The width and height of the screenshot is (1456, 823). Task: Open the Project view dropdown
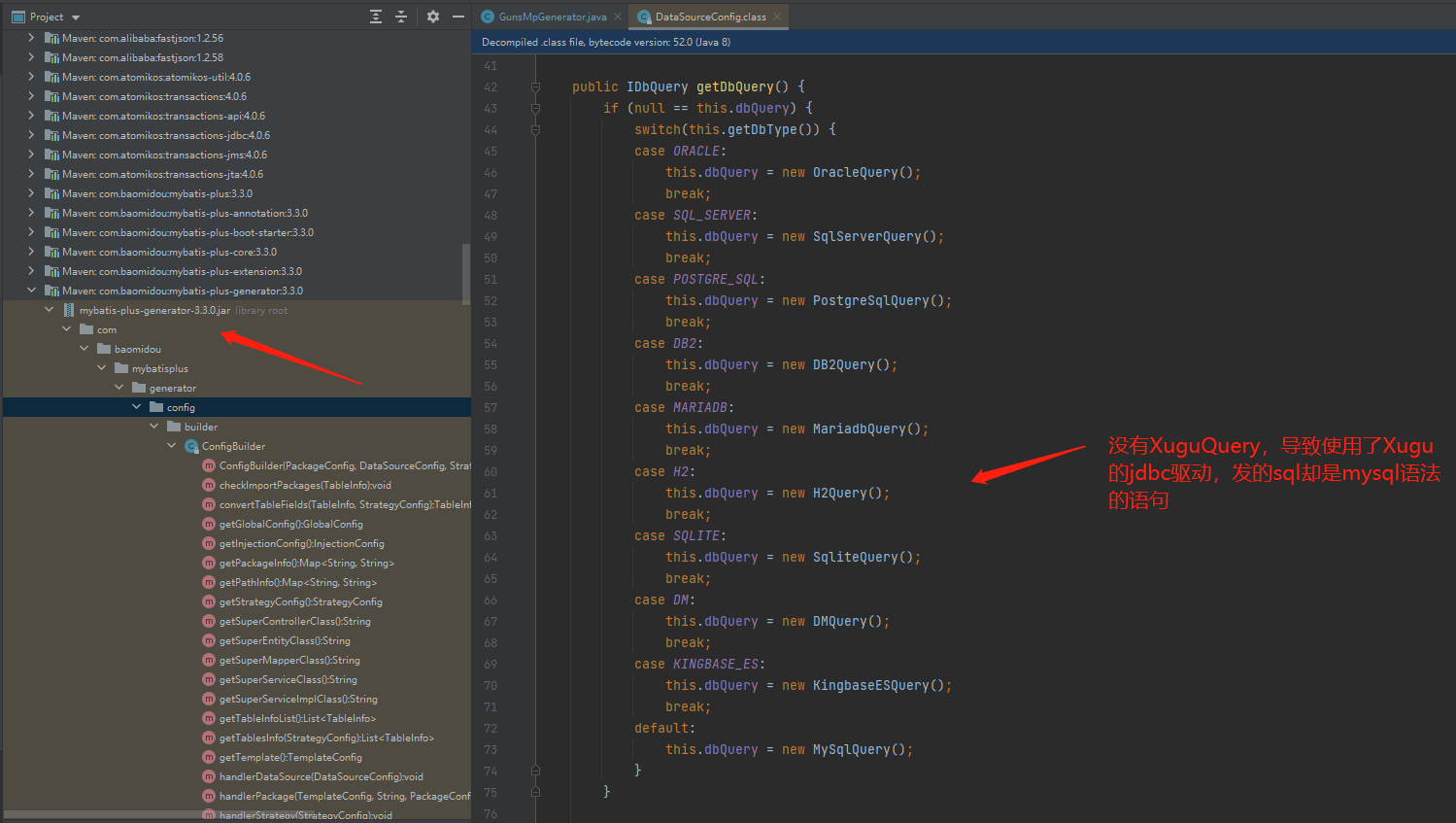pos(76,17)
